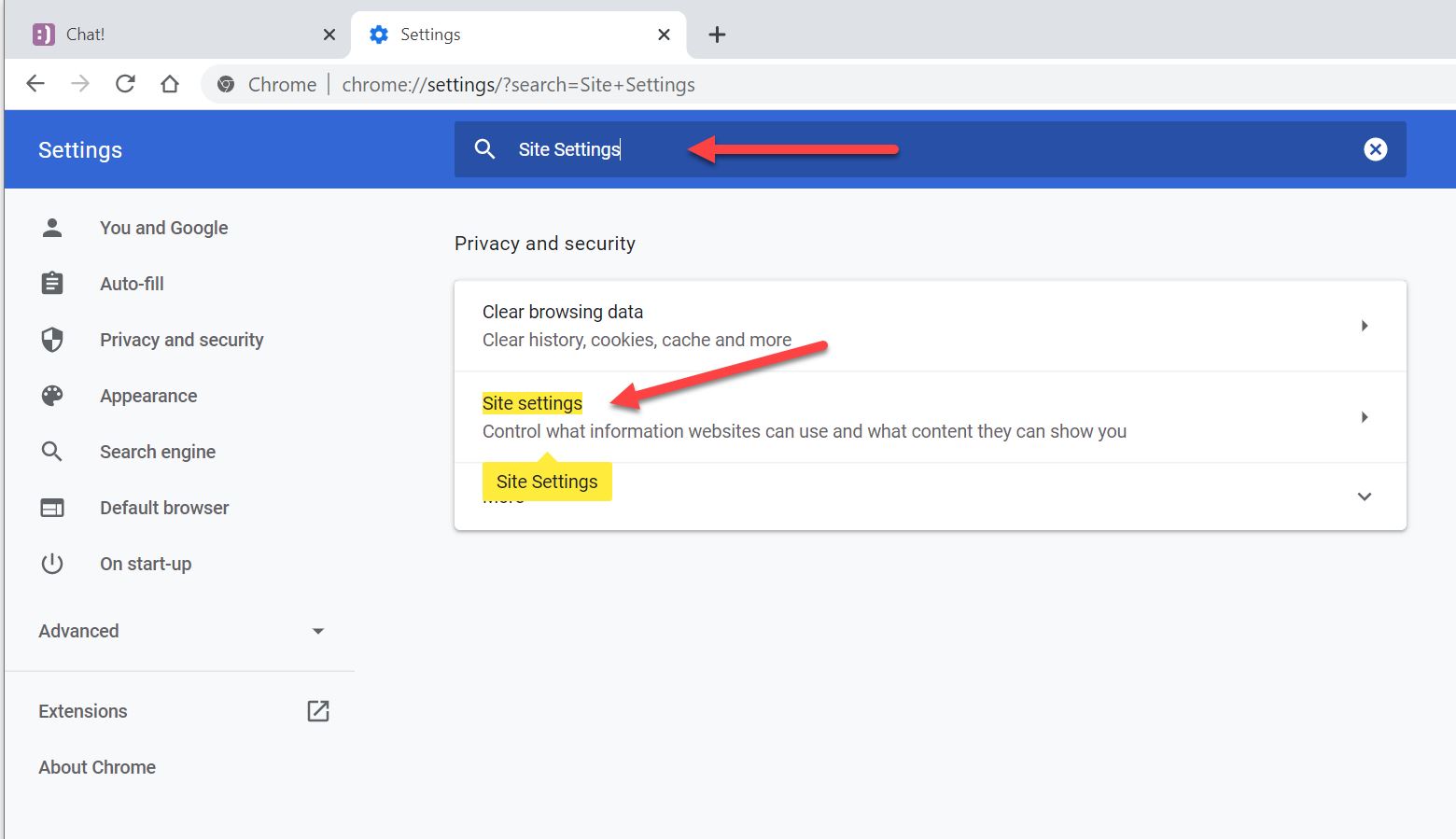Switch to the Settings tab
Screen dimensions: 1456x839
pyautogui.click(x=519, y=35)
